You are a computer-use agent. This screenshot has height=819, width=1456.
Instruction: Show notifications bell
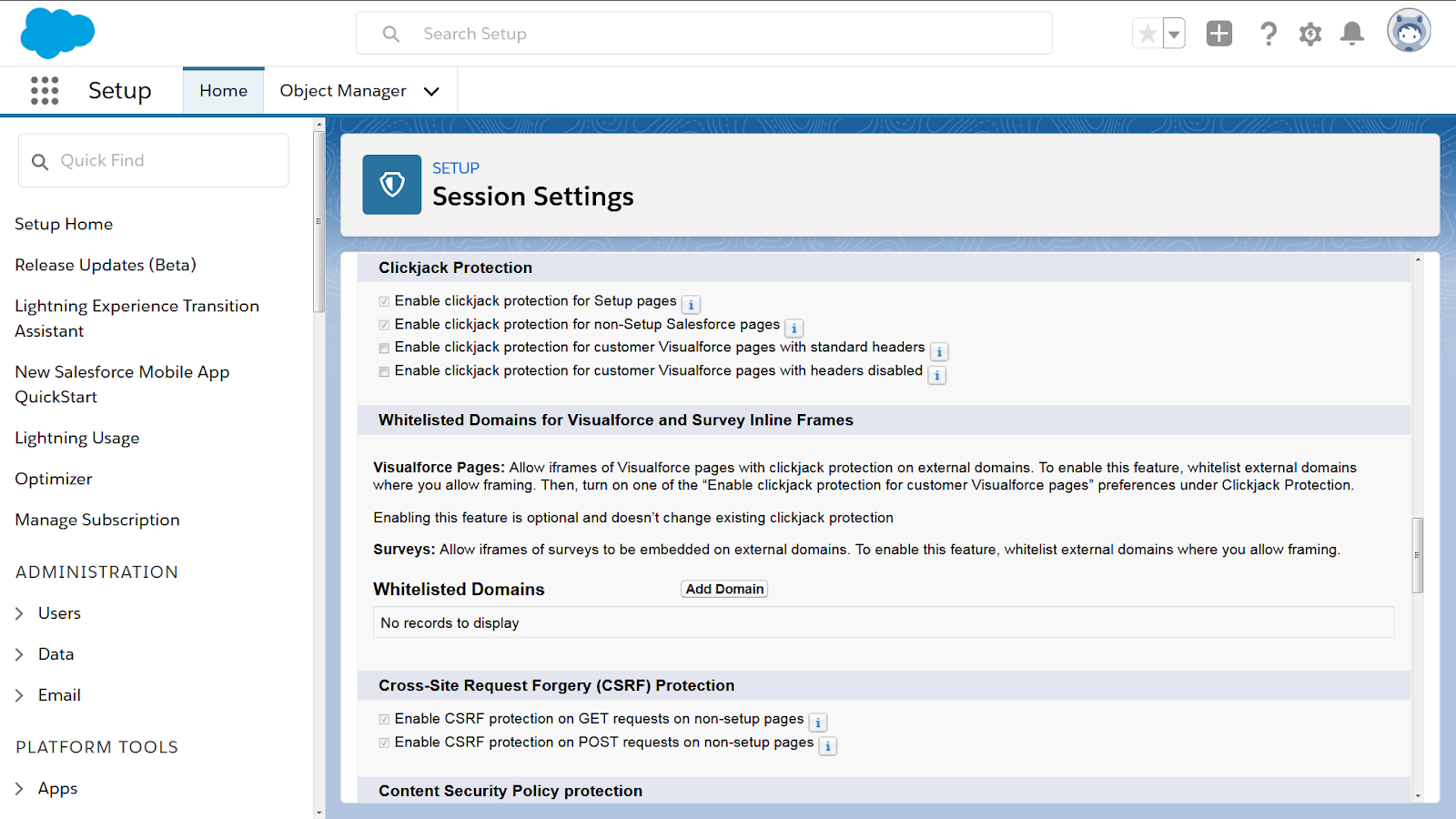click(1352, 34)
